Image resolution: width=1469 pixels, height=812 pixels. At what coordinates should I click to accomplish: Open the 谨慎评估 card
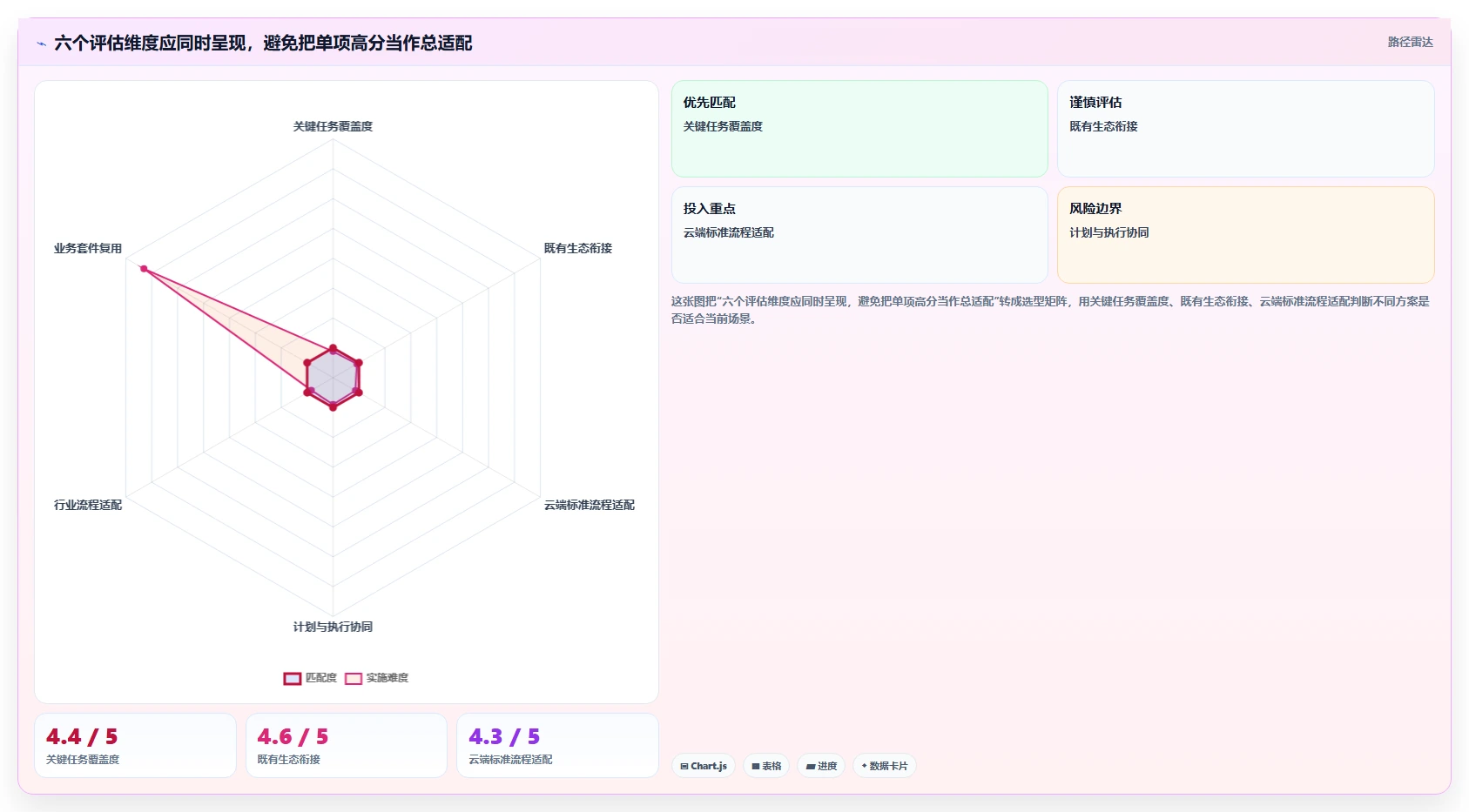click(1245, 129)
